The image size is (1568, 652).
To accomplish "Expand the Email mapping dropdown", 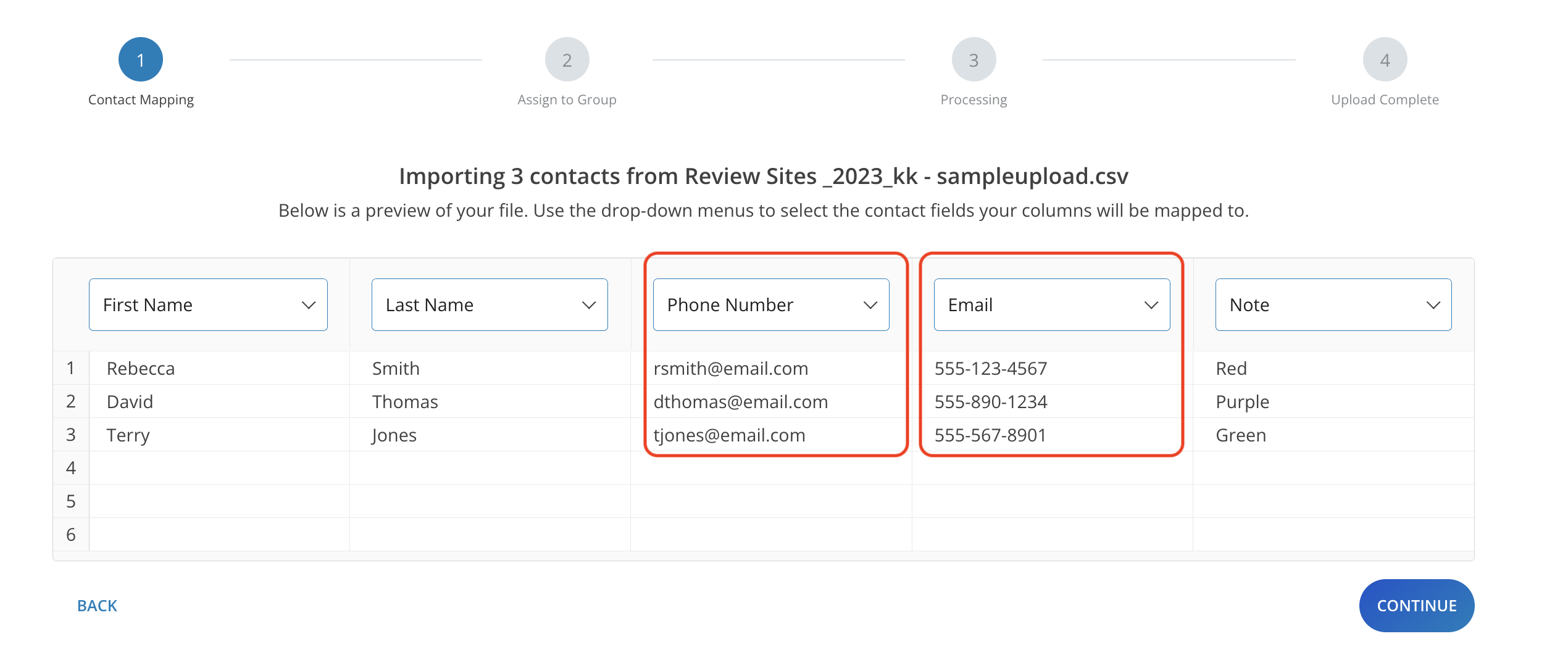I will [x=1052, y=305].
